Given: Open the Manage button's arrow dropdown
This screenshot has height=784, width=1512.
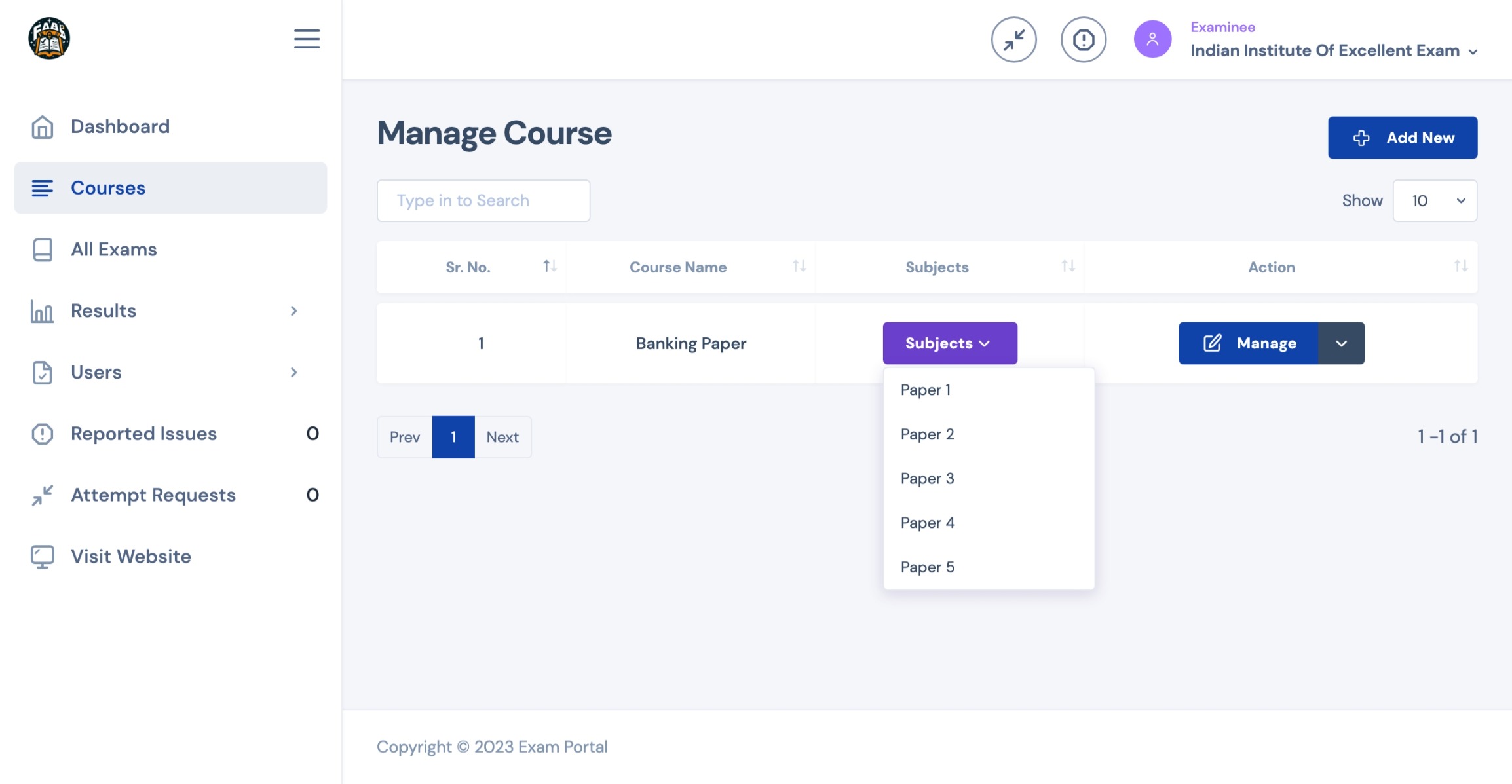Looking at the screenshot, I should point(1341,343).
